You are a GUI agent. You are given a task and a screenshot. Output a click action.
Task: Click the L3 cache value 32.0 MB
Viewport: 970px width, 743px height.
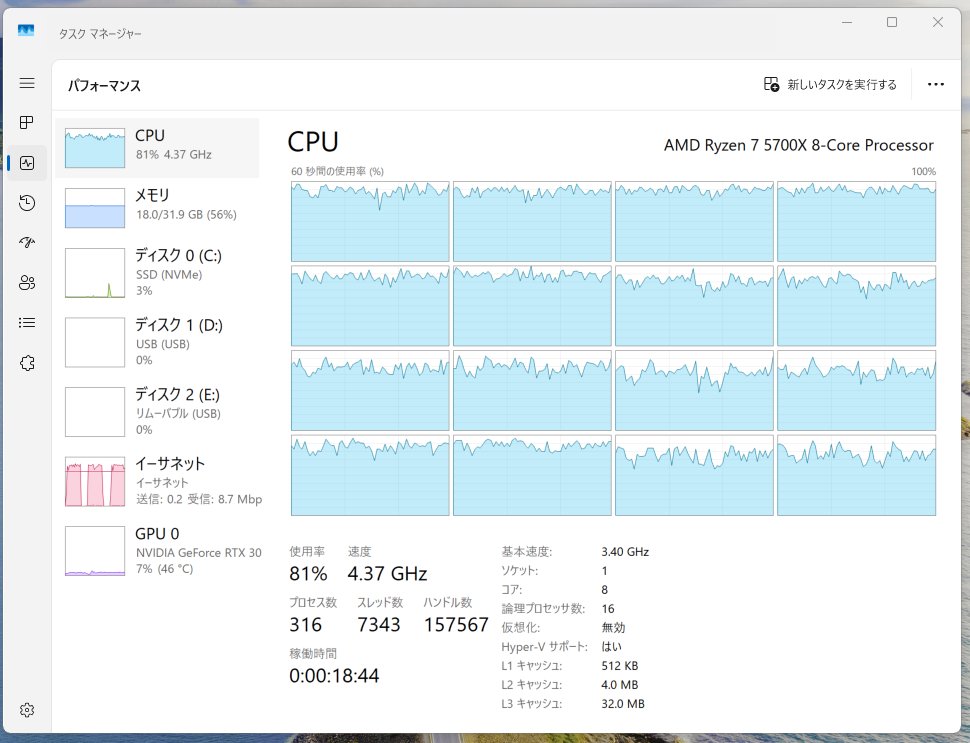pos(622,704)
